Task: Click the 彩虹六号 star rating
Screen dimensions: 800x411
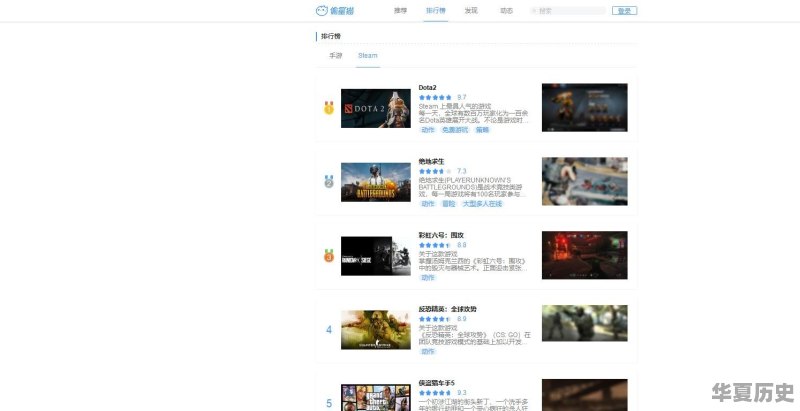Action: point(435,245)
